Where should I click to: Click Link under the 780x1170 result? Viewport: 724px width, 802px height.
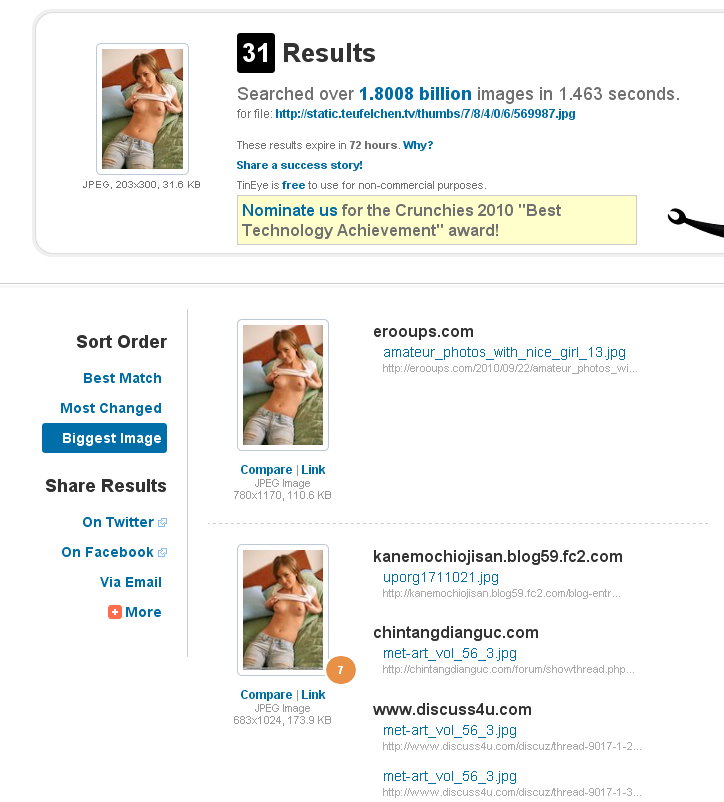pyautogui.click(x=313, y=470)
